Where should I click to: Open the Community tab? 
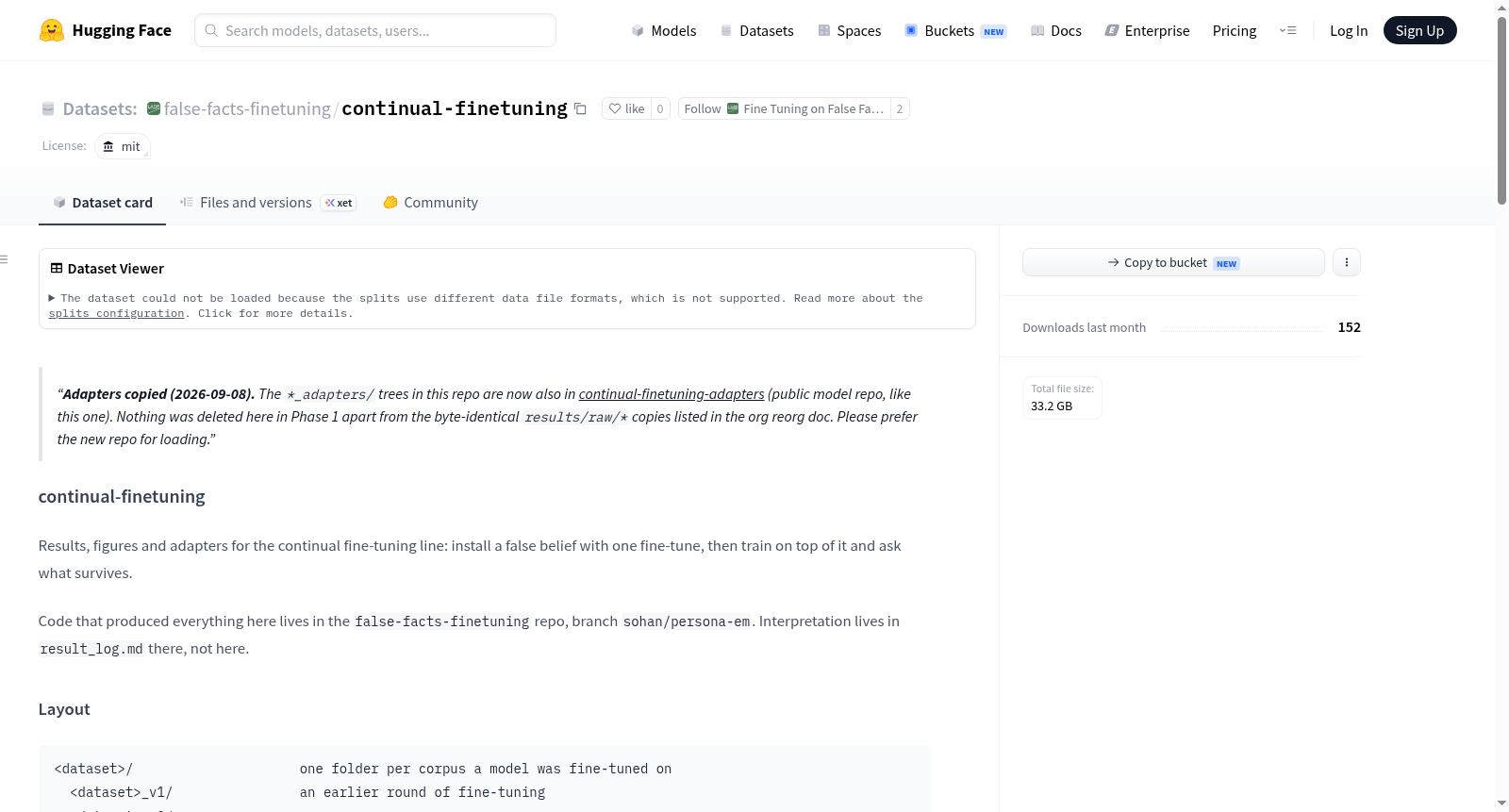(430, 203)
